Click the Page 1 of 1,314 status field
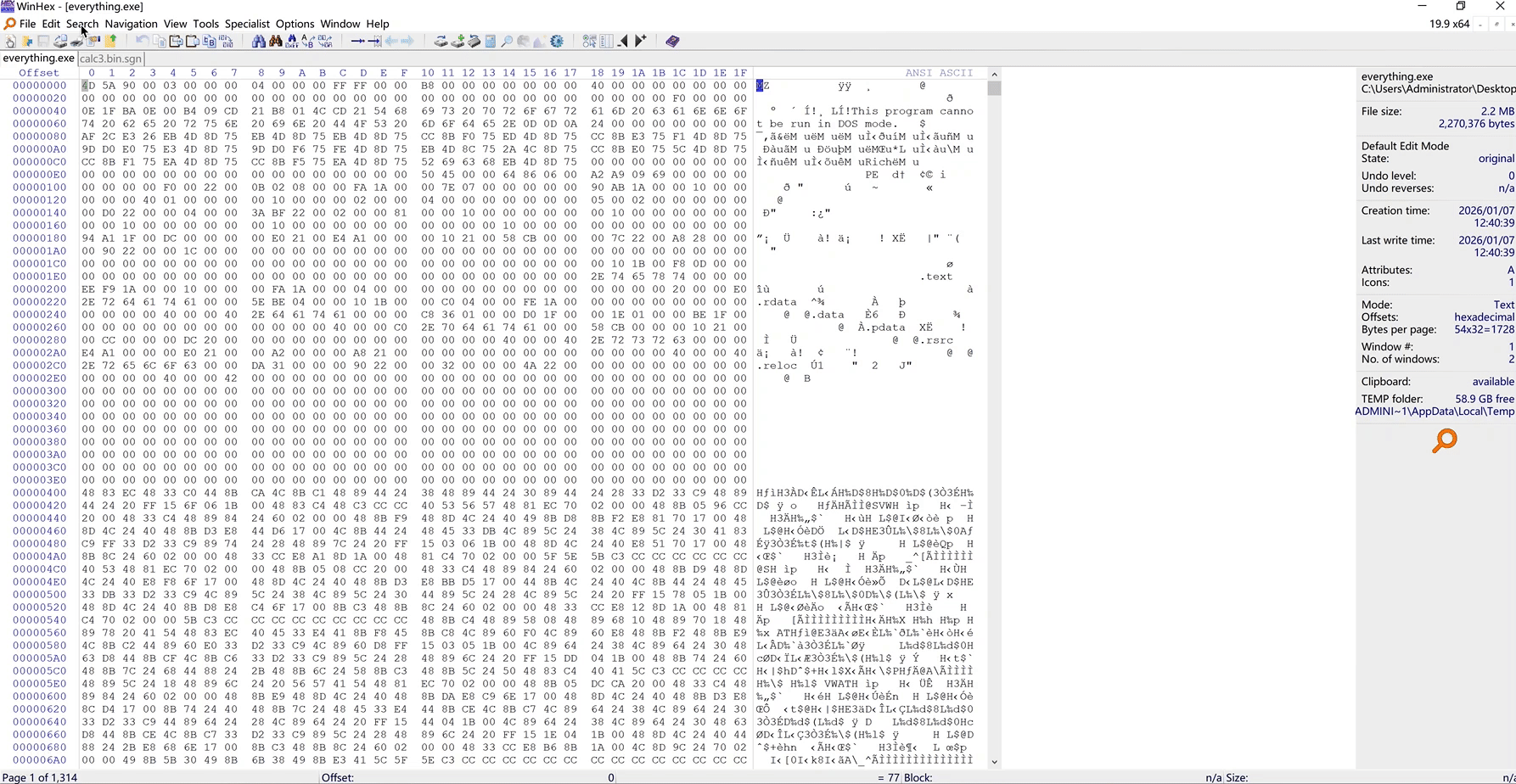 [41, 777]
